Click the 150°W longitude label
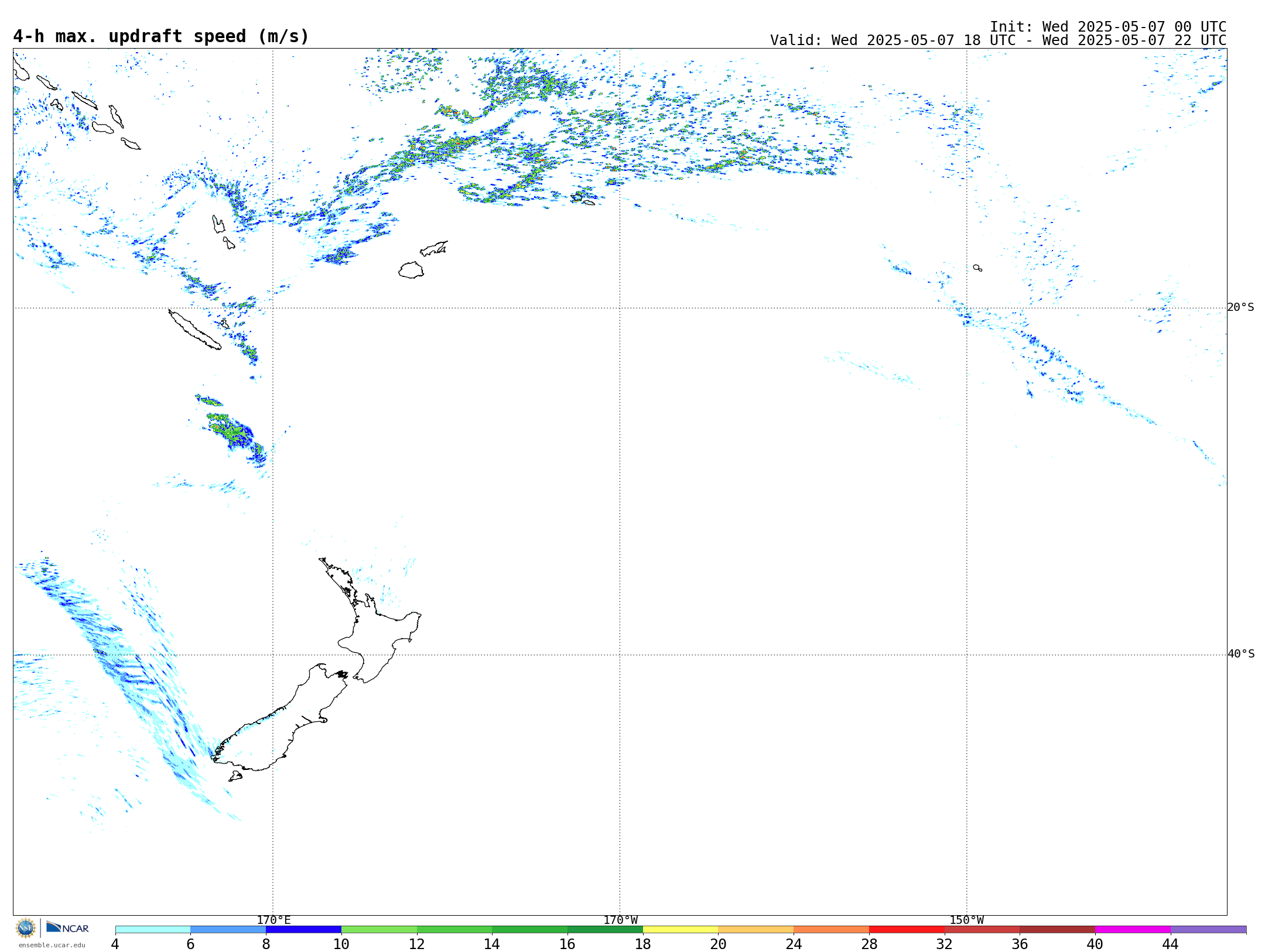The height and width of the screenshot is (952, 1265). [x=966, y=920]
